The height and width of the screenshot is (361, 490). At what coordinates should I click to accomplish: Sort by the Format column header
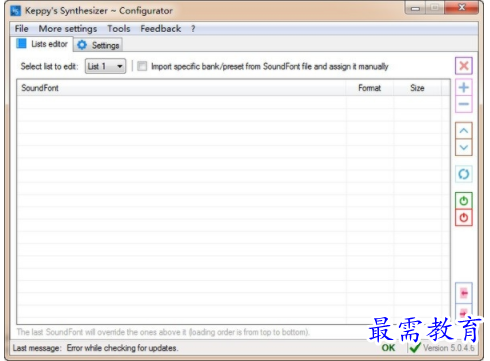point(369,88)
